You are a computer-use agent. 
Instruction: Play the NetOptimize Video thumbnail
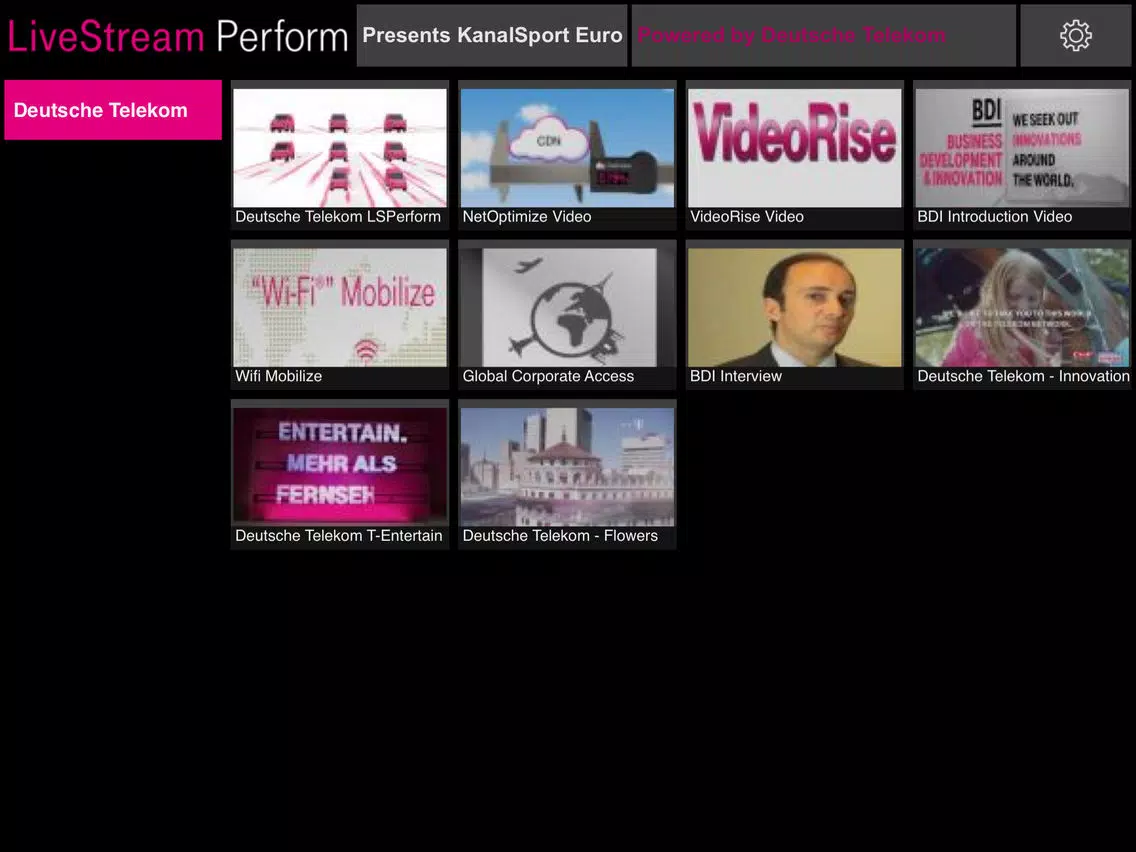(x=567, y=148)
